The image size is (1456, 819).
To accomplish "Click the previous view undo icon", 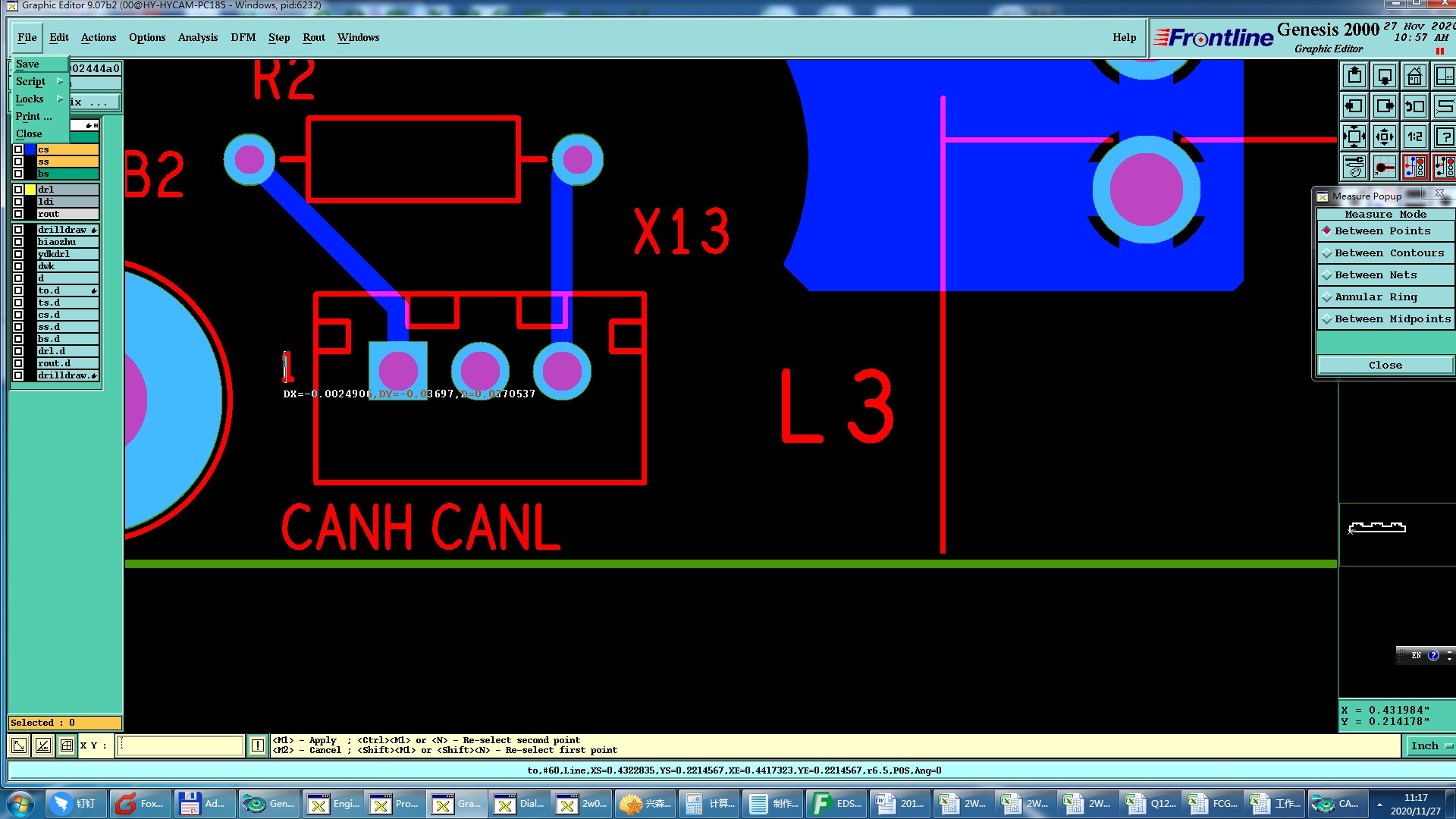I will coord(1414,107).
